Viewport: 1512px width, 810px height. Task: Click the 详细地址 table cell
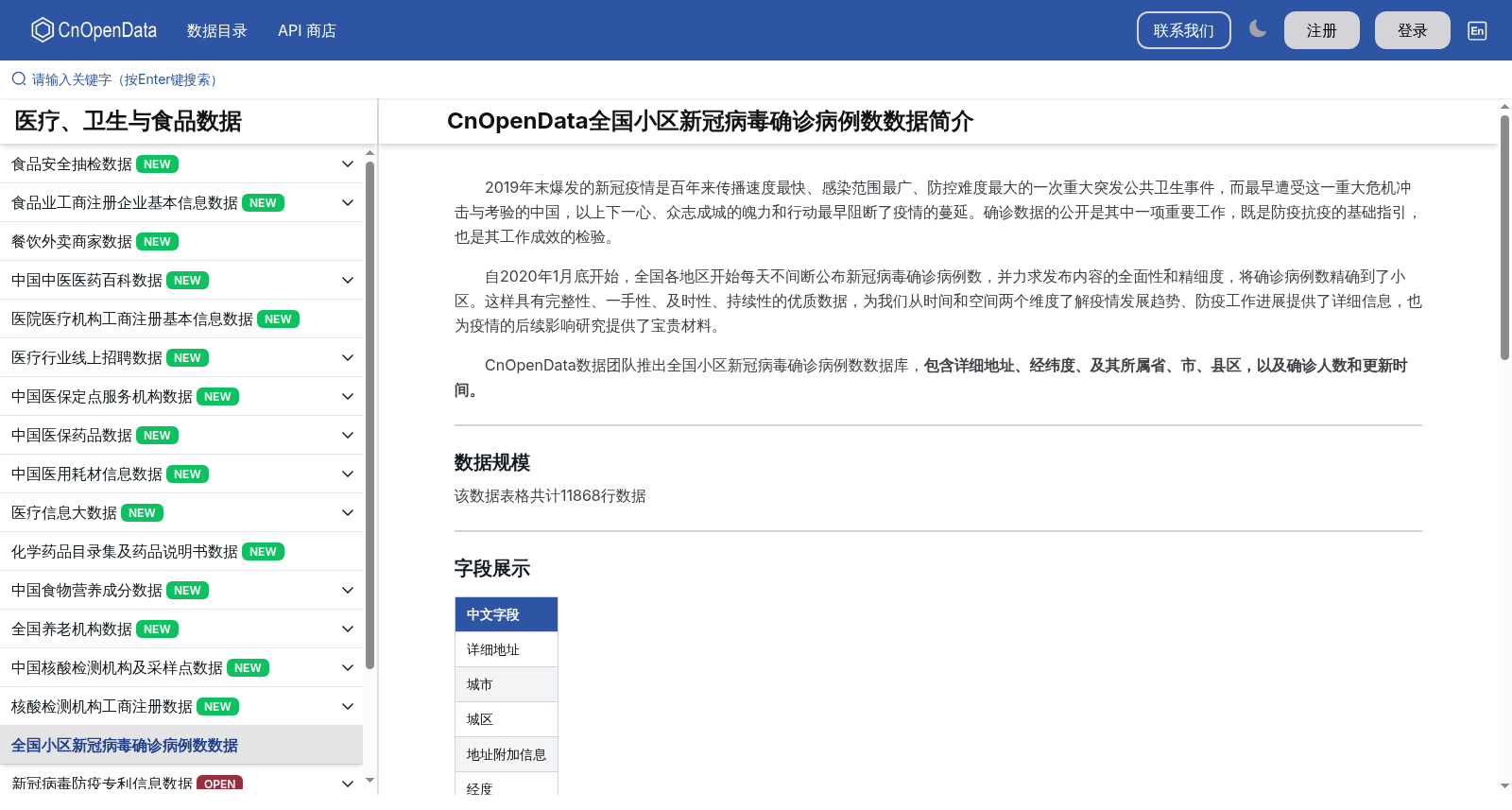[x=507, y=649]
